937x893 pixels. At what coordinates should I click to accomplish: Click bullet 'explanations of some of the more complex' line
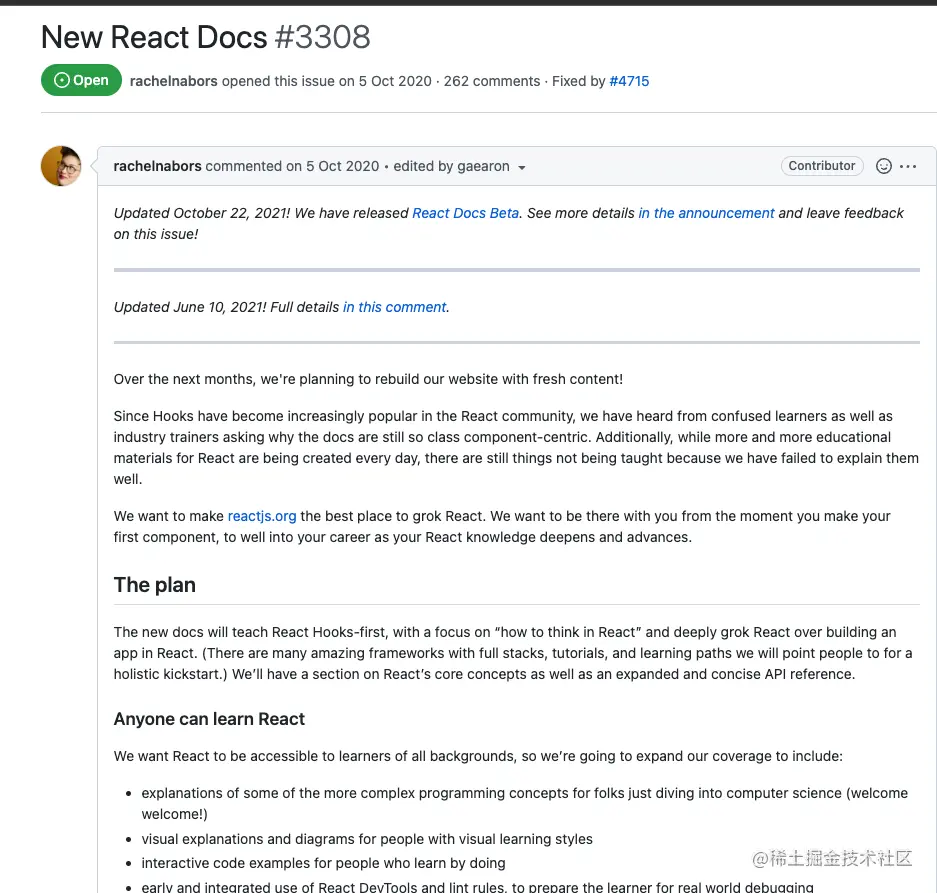tap(525, 803)
